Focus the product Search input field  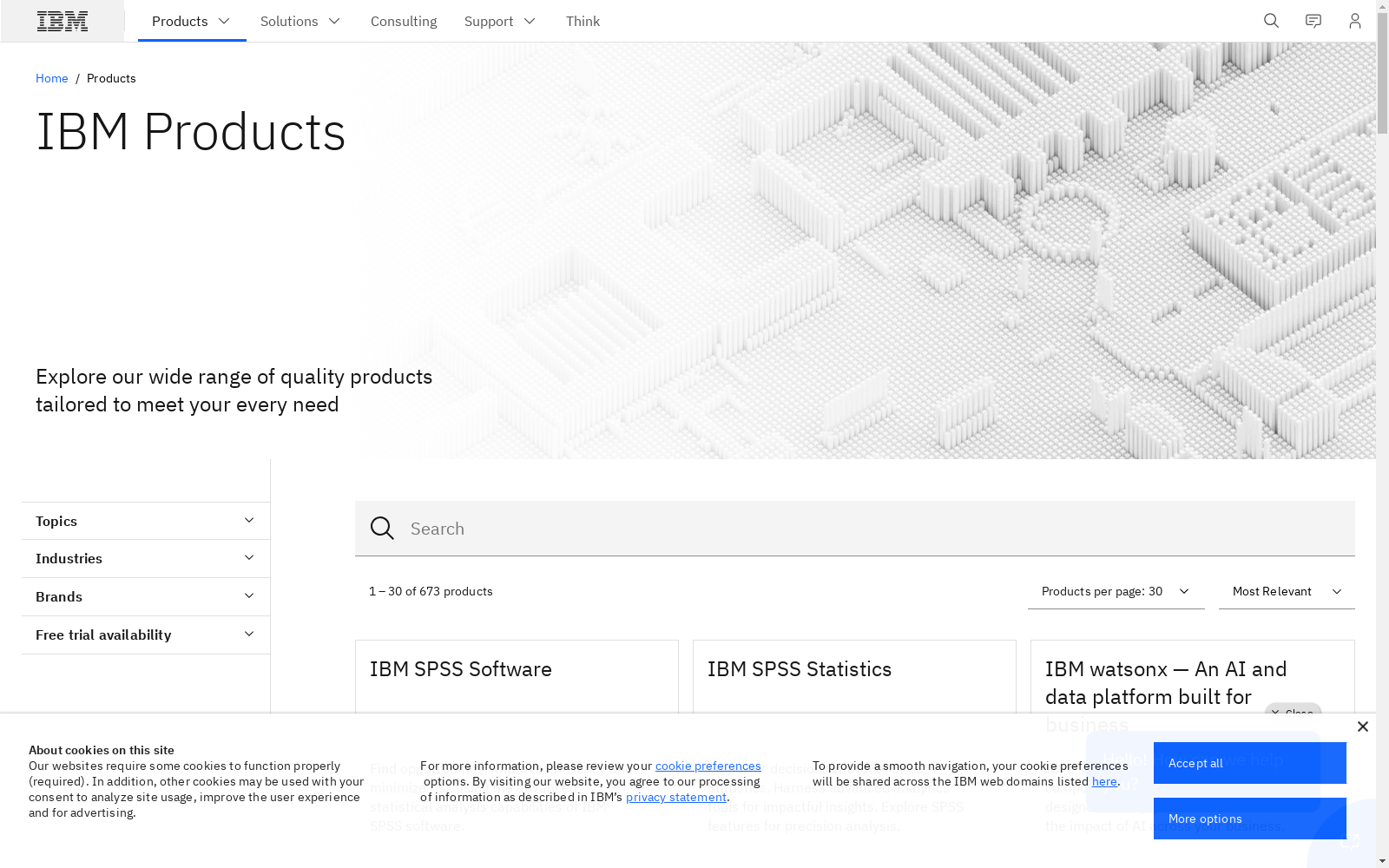[855, 529]
